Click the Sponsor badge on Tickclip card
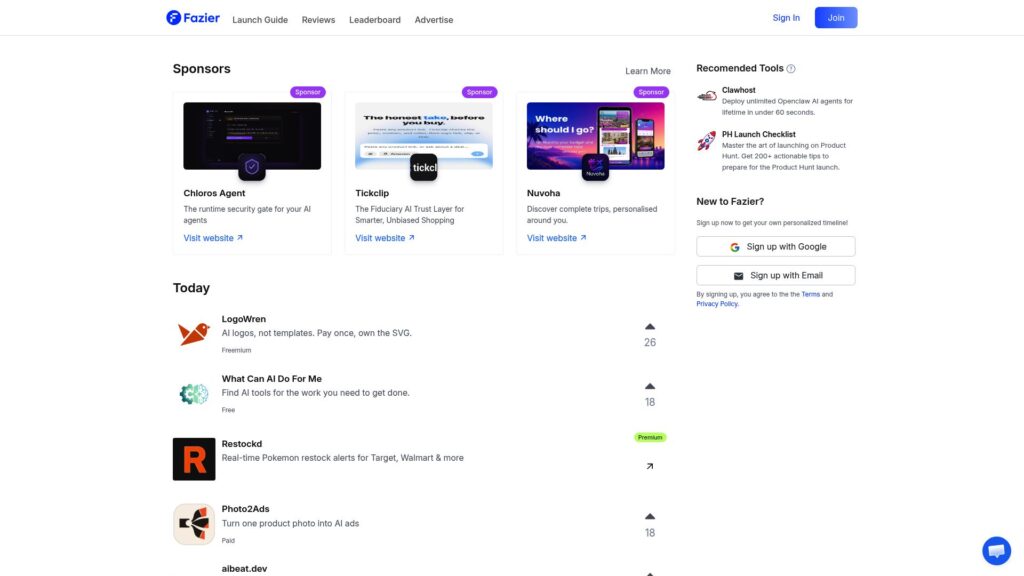The width and height of the screenshot is (1024, 576). [x=479, y=92]
